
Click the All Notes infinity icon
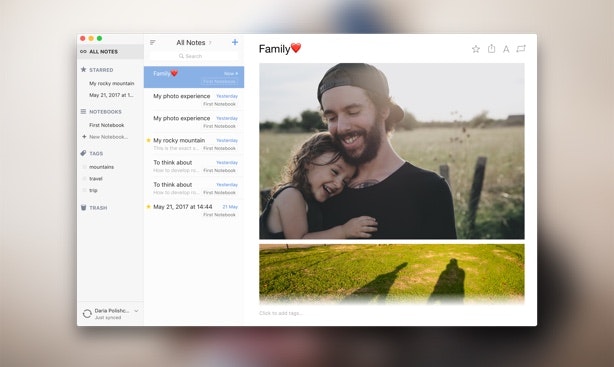click(83, 51)
